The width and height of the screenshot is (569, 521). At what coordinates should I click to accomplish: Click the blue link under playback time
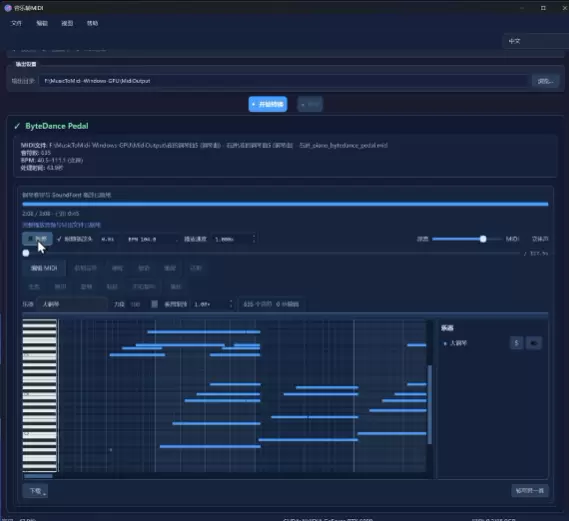pos(61,225)
